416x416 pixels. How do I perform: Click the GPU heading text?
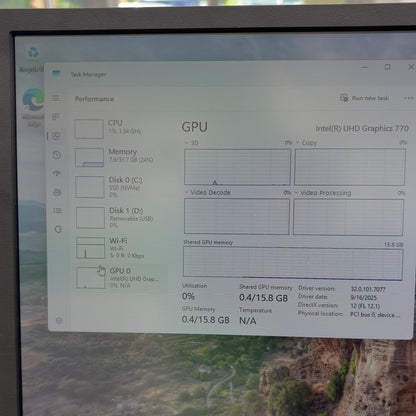(195, 127)
